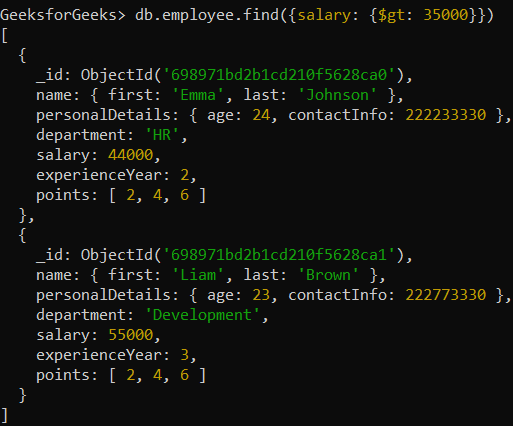The image size is (513, 426).
Task: Click last name 'Brown'
Action: tap(328, 275)
